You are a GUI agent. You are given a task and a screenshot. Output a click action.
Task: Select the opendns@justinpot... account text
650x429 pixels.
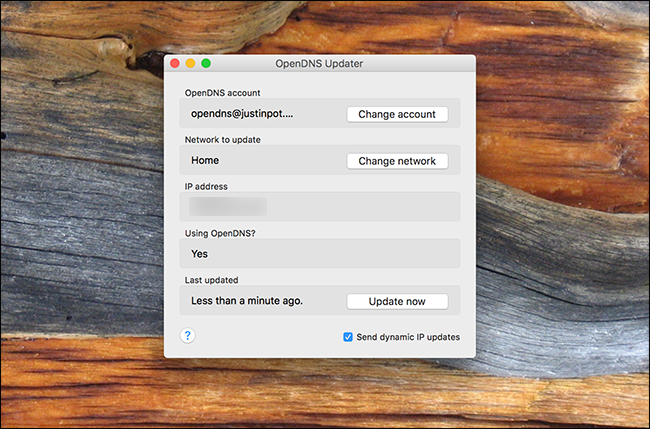pos(242,114)
